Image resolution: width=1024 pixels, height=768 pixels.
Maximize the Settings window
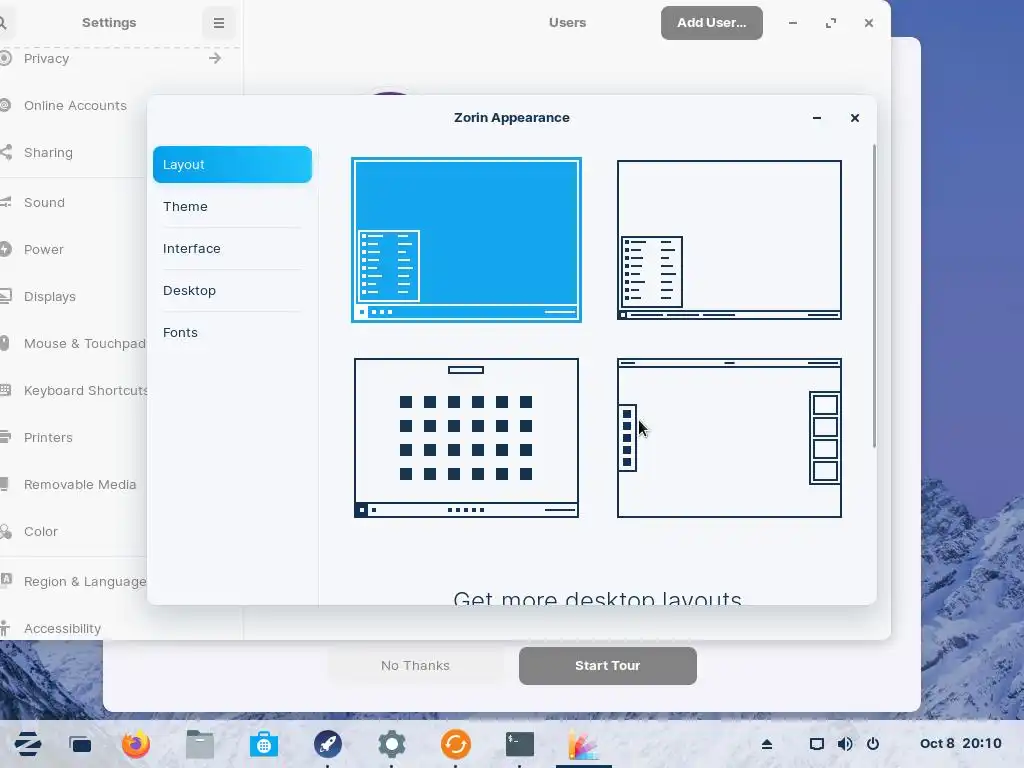(x=831, y=23)
